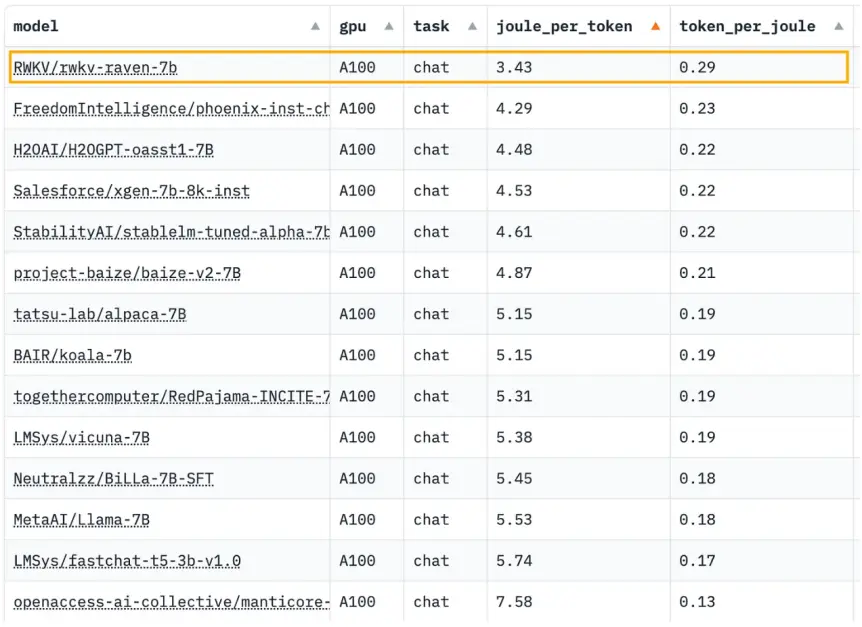Screen dimensions: 862x627
Task: Open openaccess-ai-collective/manticore link
Action: coord(172,602)
